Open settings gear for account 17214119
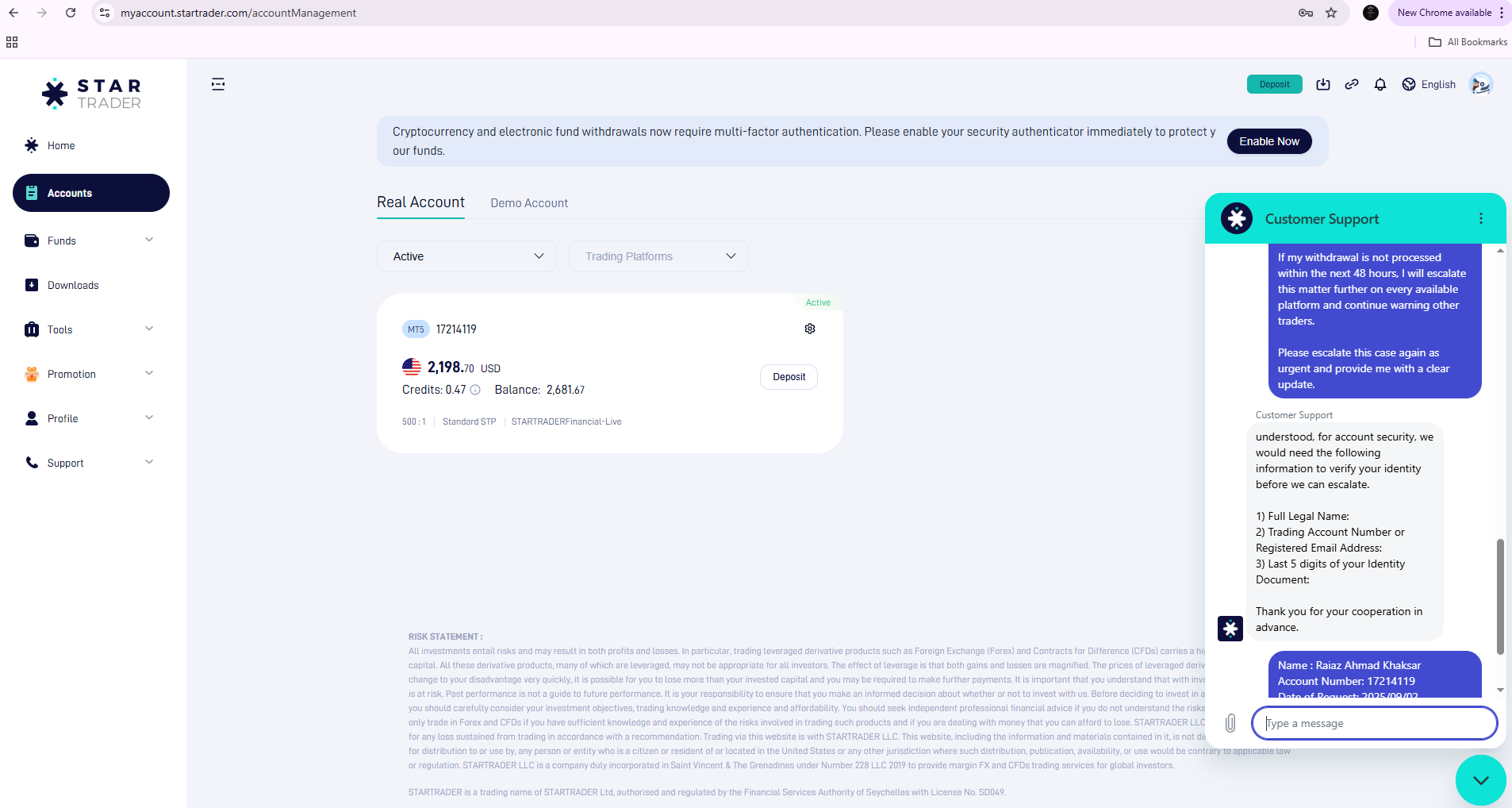Screen dimensions: 1512x808 (x=810, y=329)
